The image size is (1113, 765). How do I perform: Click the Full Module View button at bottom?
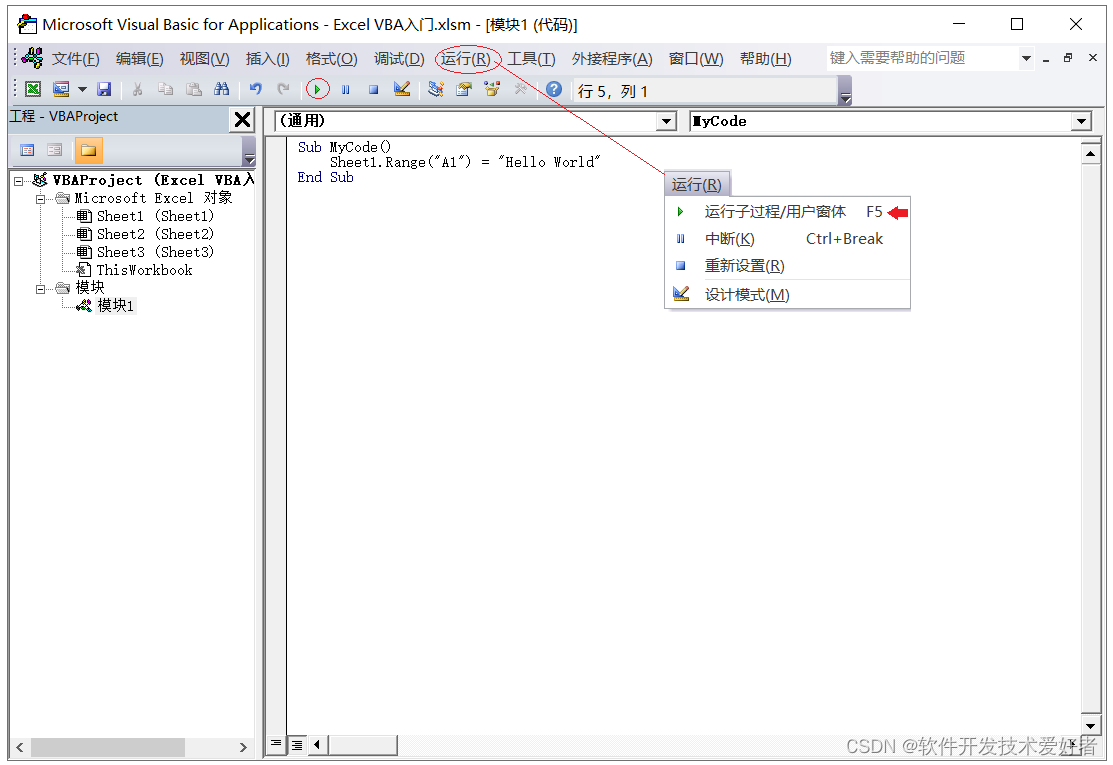pyautogui.click(x=297, y=744)
